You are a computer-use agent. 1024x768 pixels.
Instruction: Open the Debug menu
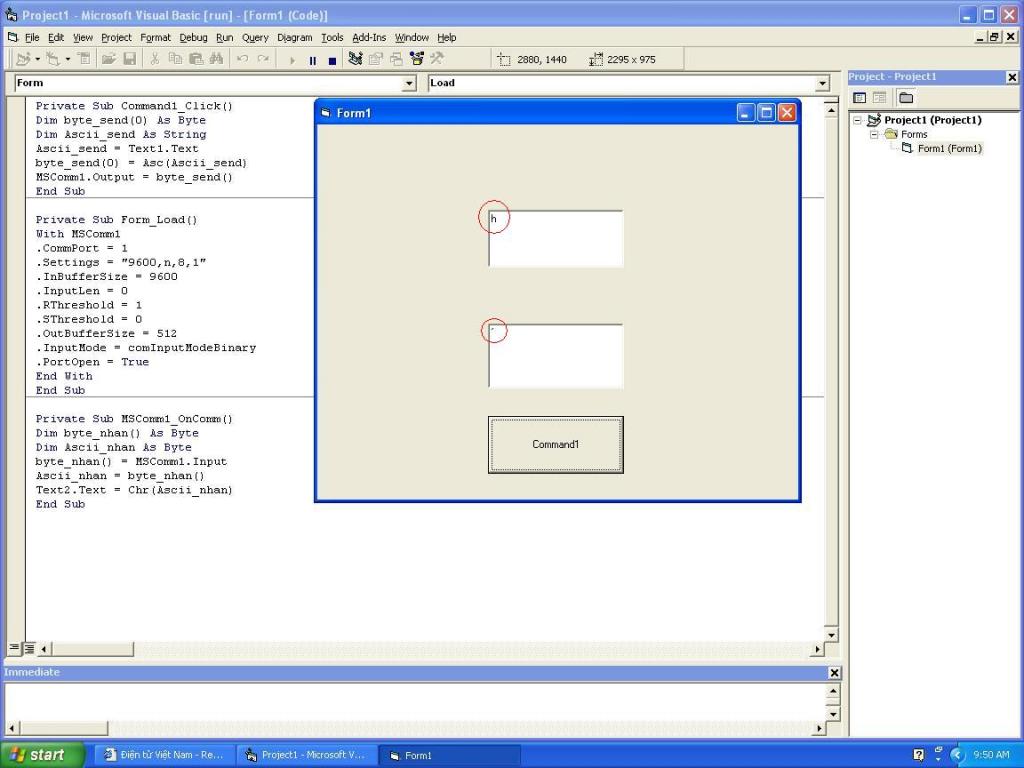[x=193, y=37]
